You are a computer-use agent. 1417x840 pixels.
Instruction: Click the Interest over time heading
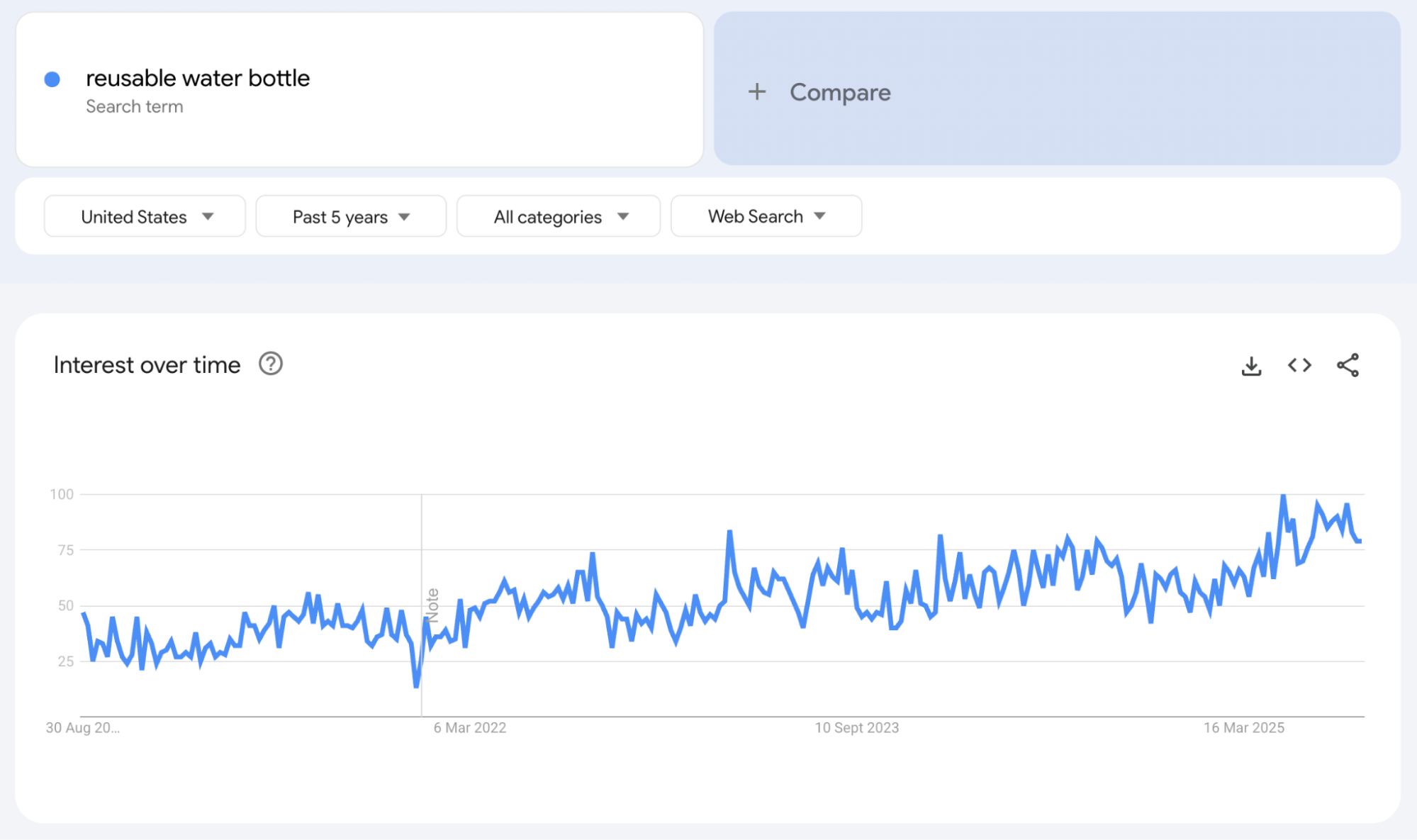coord(147,364)
